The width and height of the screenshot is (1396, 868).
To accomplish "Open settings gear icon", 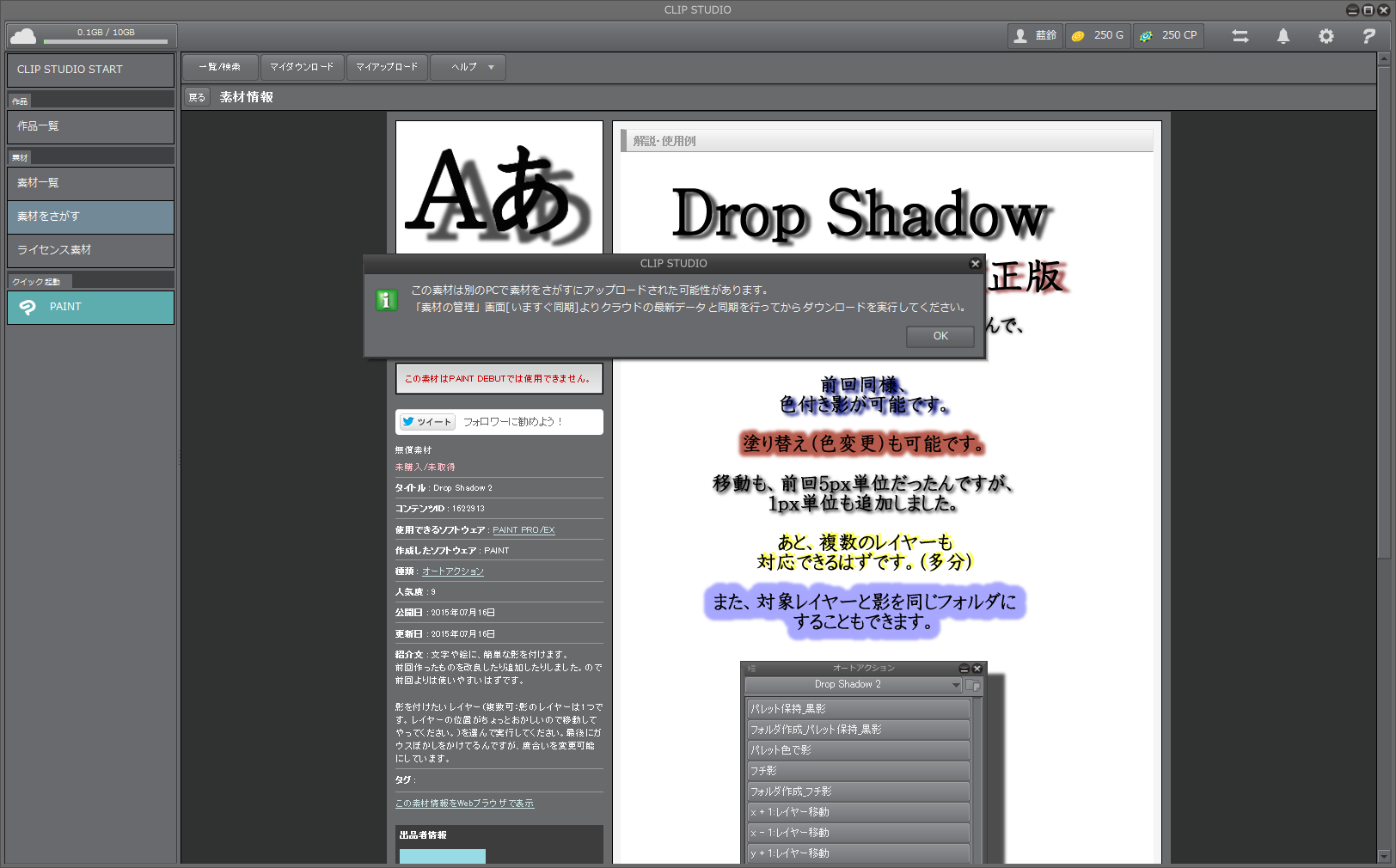I will (1326, 36).
